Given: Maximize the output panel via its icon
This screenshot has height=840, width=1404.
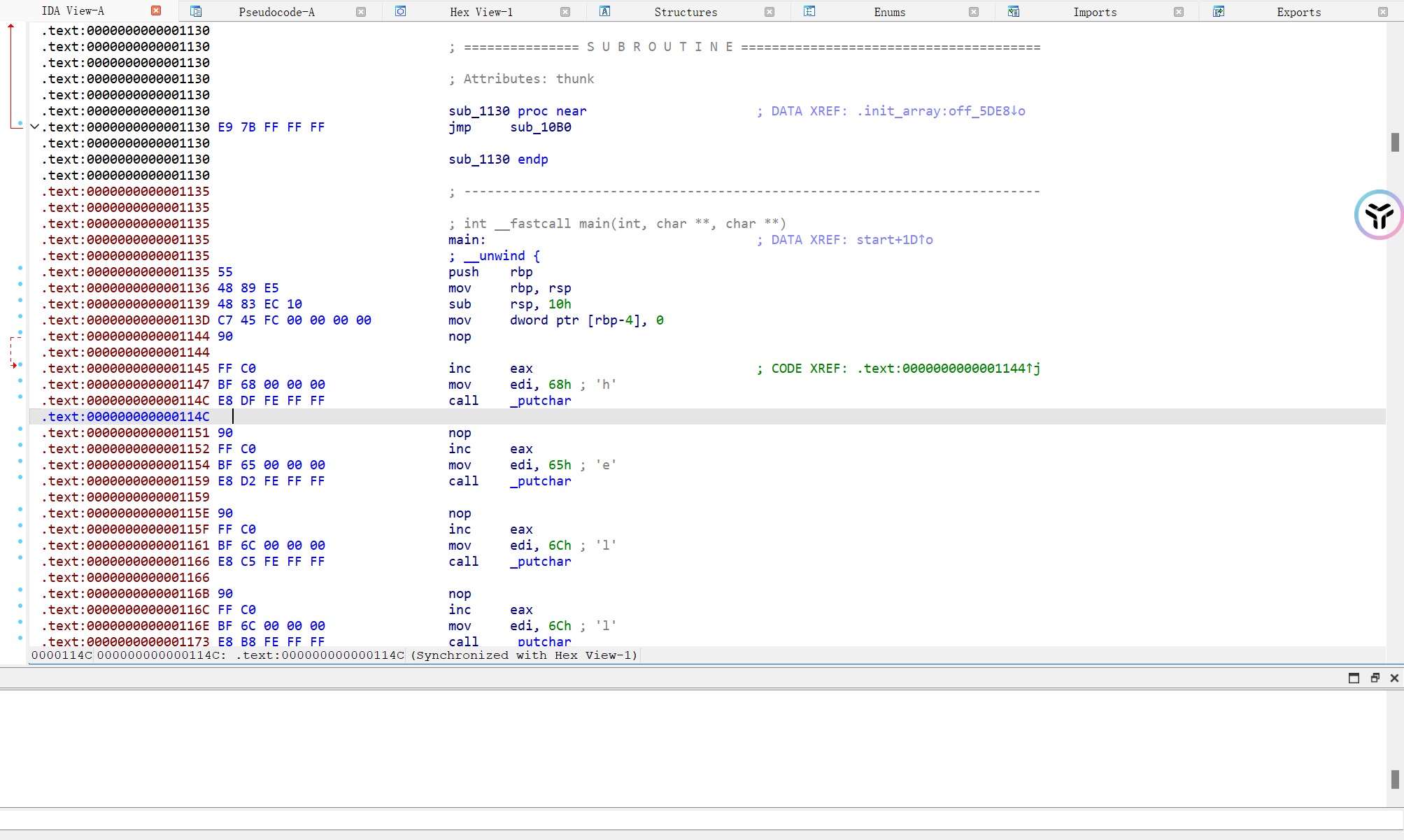Looking at the screenshot, I should (x=1354, y=678).
